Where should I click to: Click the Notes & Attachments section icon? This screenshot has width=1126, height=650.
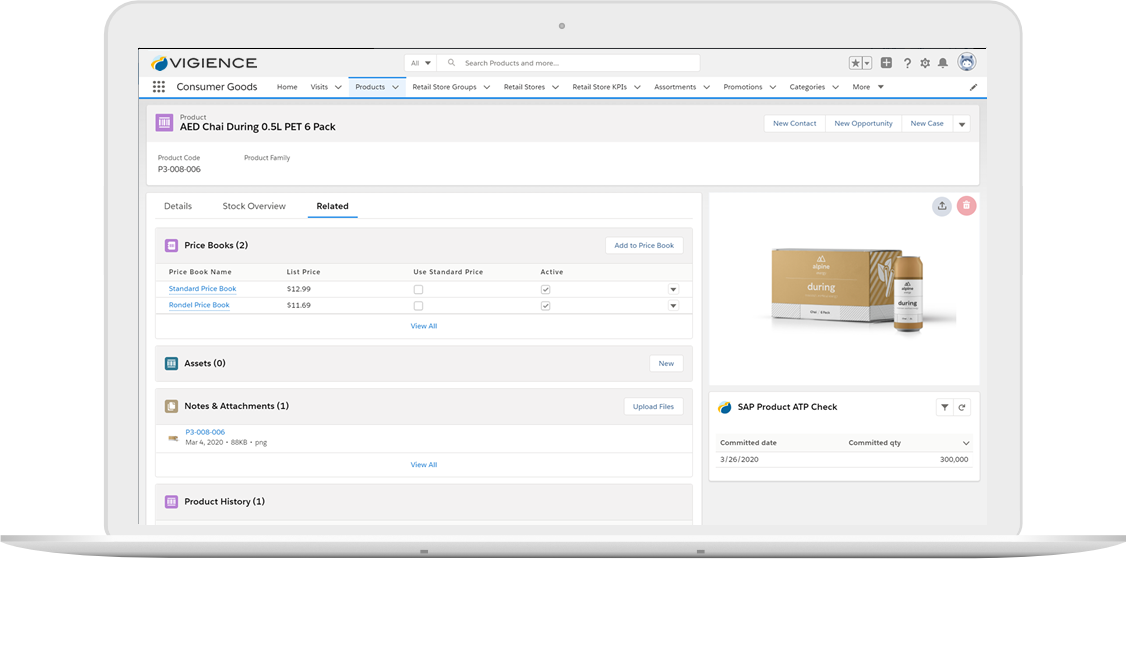coord(172,407)
